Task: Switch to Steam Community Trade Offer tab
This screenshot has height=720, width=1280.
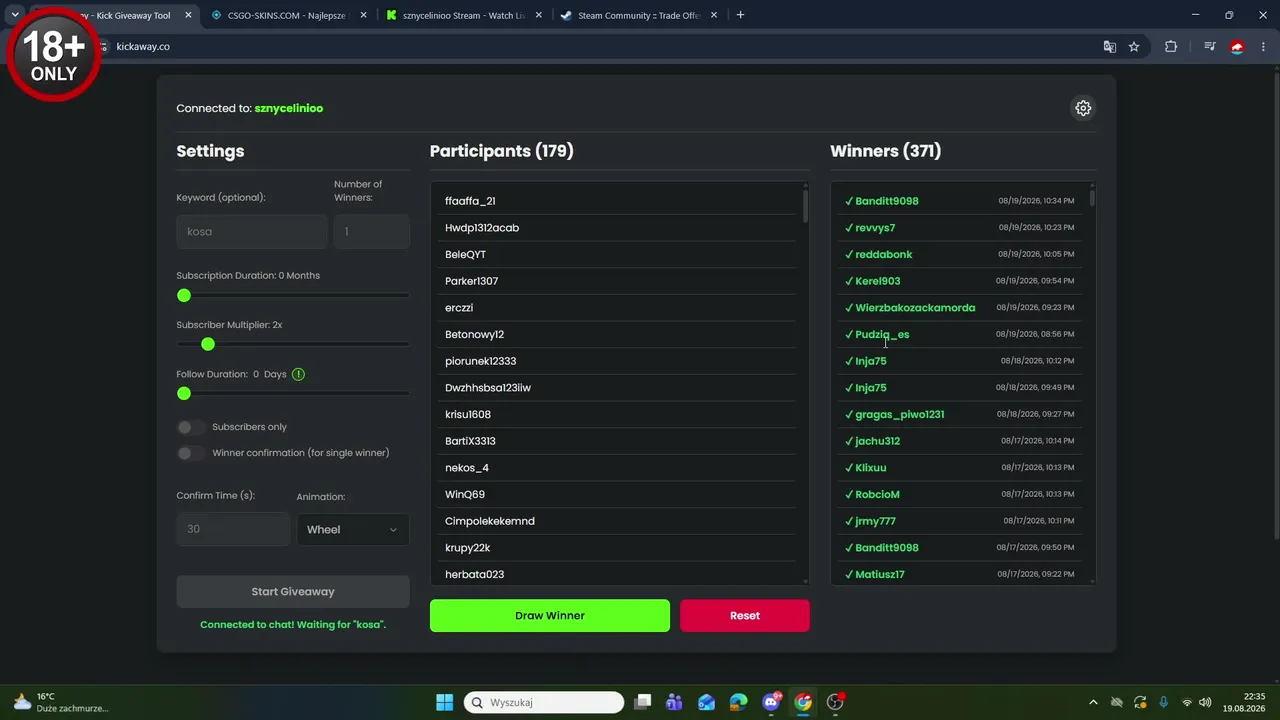Action: click(x=640, y=15)
